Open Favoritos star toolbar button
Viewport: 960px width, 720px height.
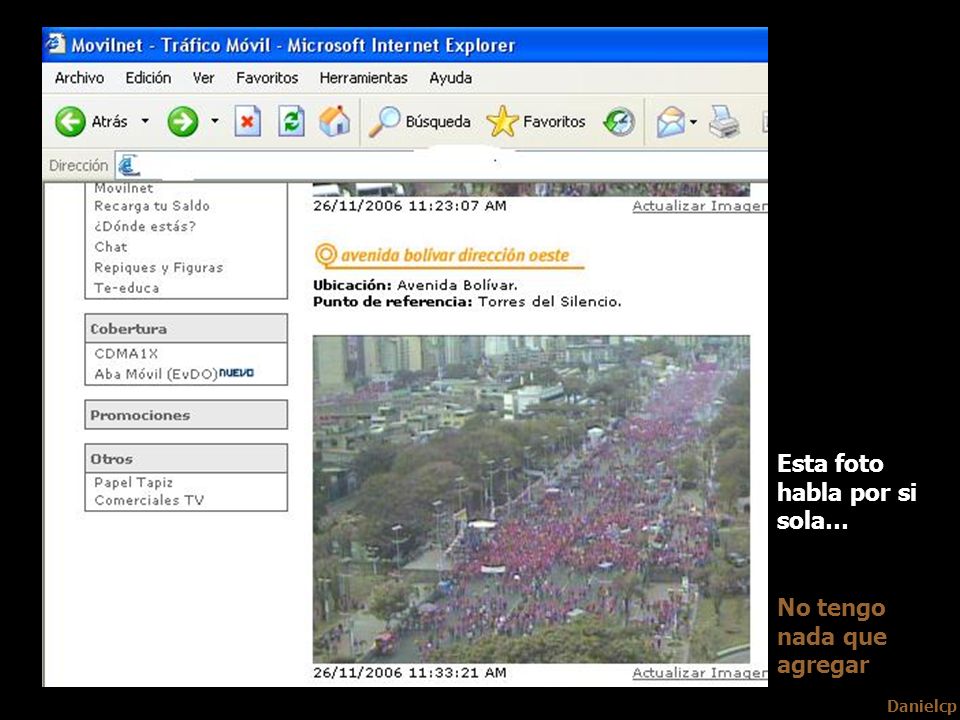536,121
